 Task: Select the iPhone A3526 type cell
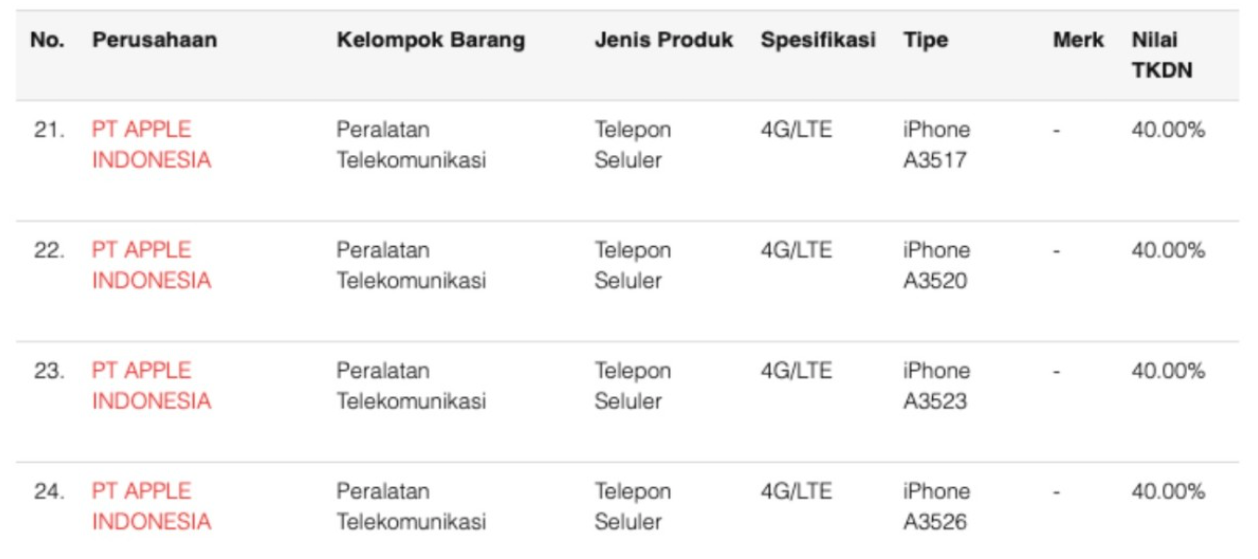[936, 506]
